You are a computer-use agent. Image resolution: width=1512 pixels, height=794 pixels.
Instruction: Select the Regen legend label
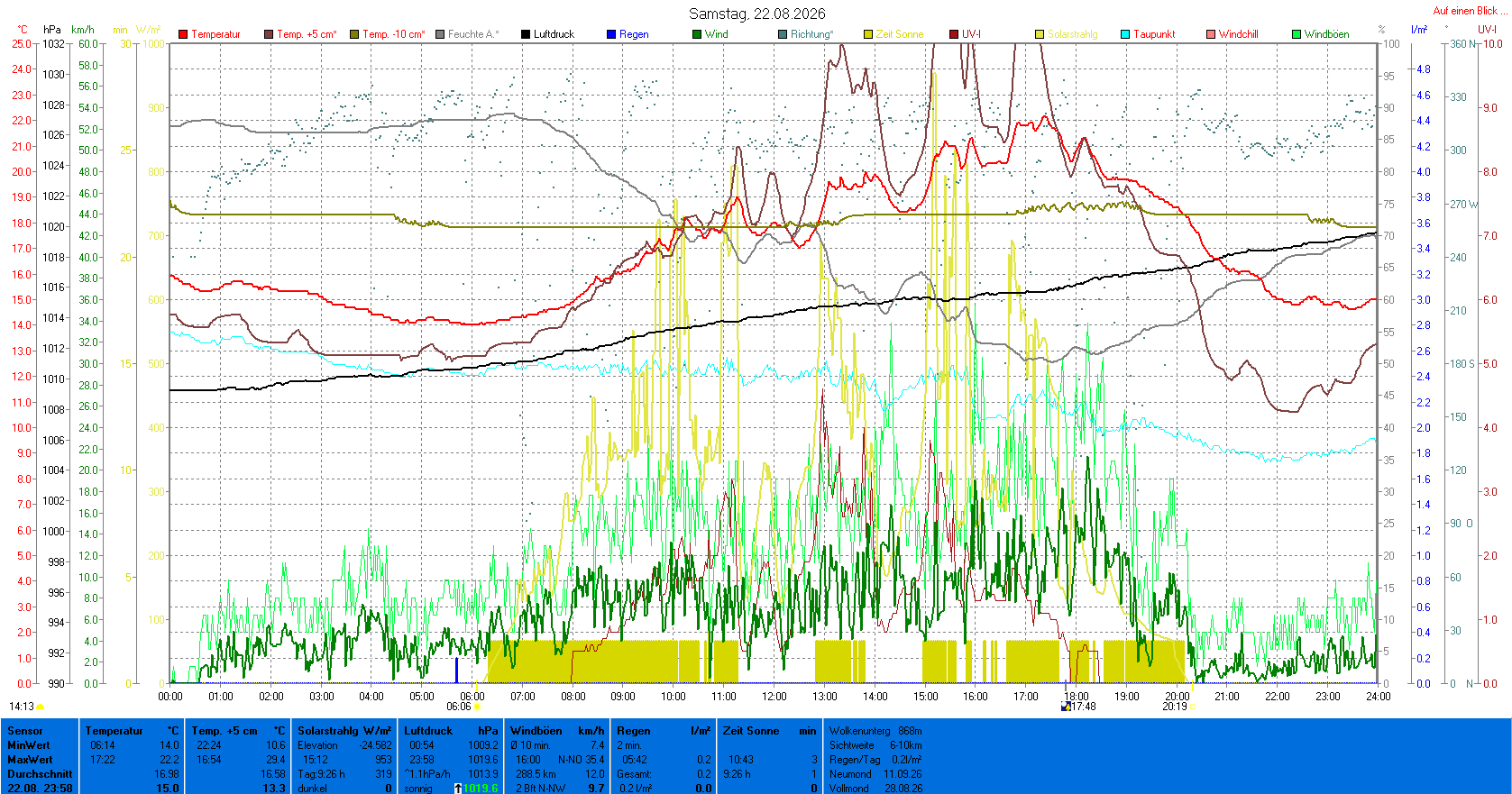click(635, 34)
